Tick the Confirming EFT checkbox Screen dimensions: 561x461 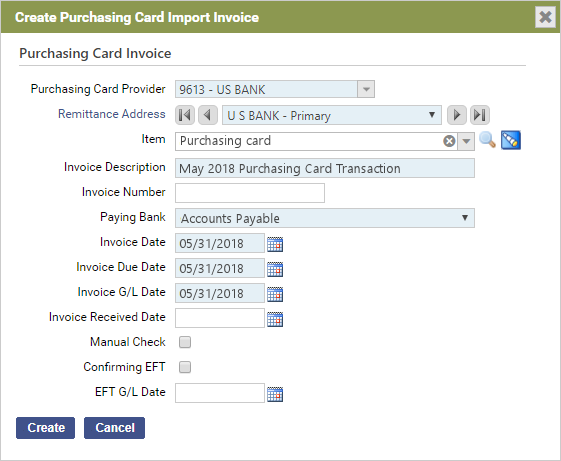(185, 367)
